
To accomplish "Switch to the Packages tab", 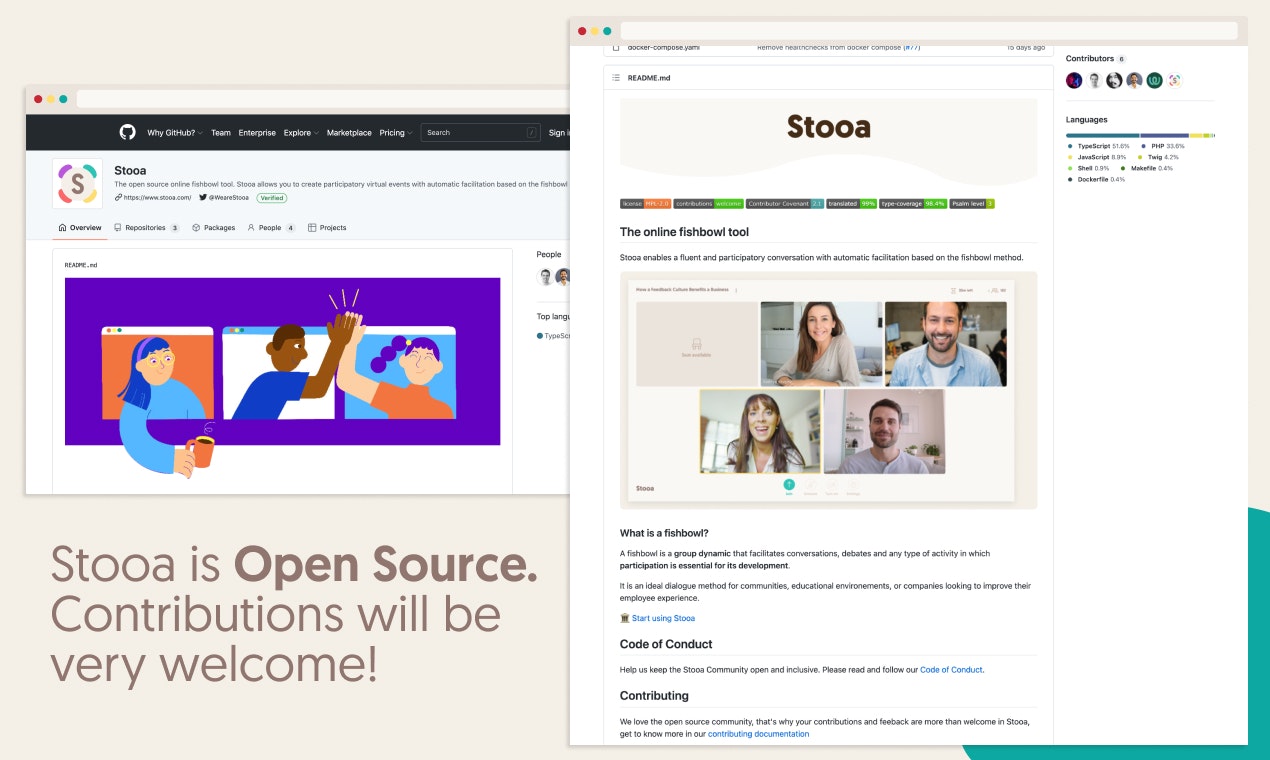I will (214, 228).
